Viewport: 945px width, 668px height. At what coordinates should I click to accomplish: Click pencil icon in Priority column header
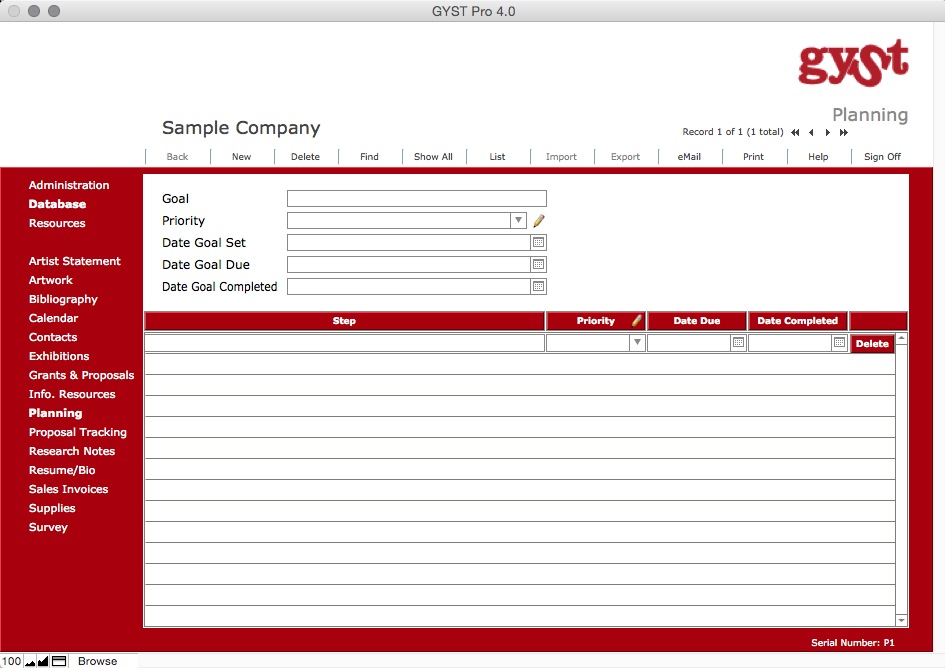[x=636, y=321]
